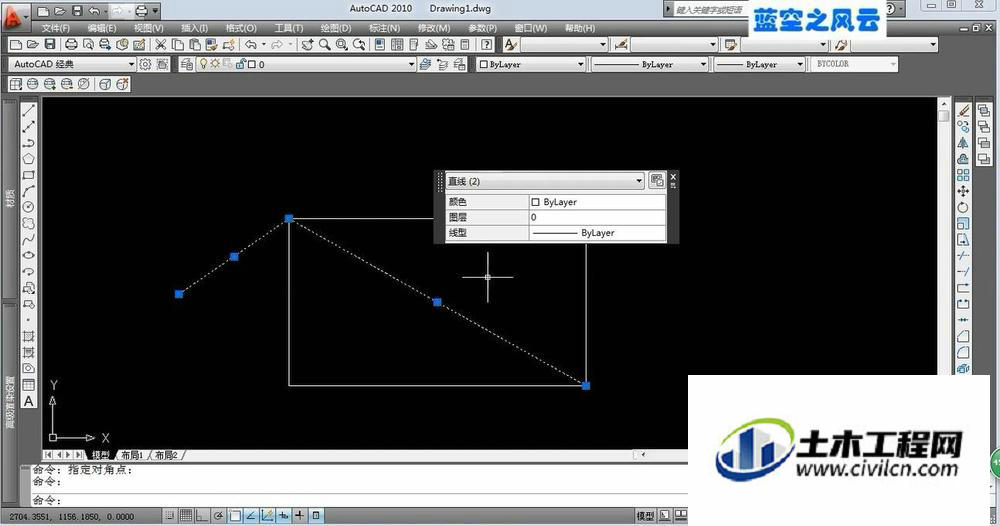The height and width of the screenshot is (526, 1000).
Task: Click the Pan Realtime hand icon
Action: [x=308, y=44]
